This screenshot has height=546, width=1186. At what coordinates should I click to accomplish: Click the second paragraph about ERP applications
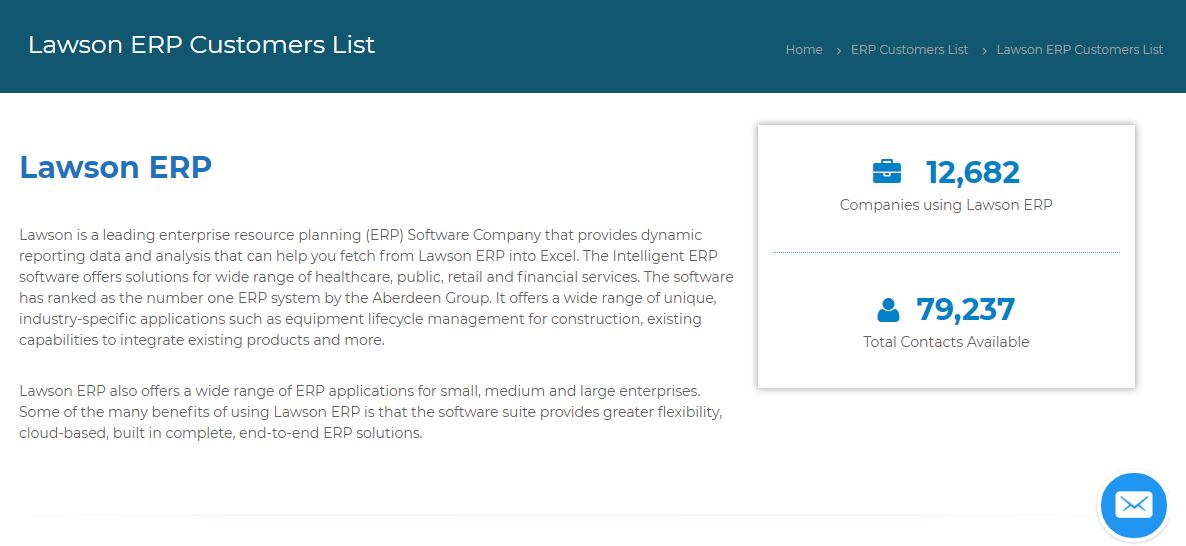(371, 412)
